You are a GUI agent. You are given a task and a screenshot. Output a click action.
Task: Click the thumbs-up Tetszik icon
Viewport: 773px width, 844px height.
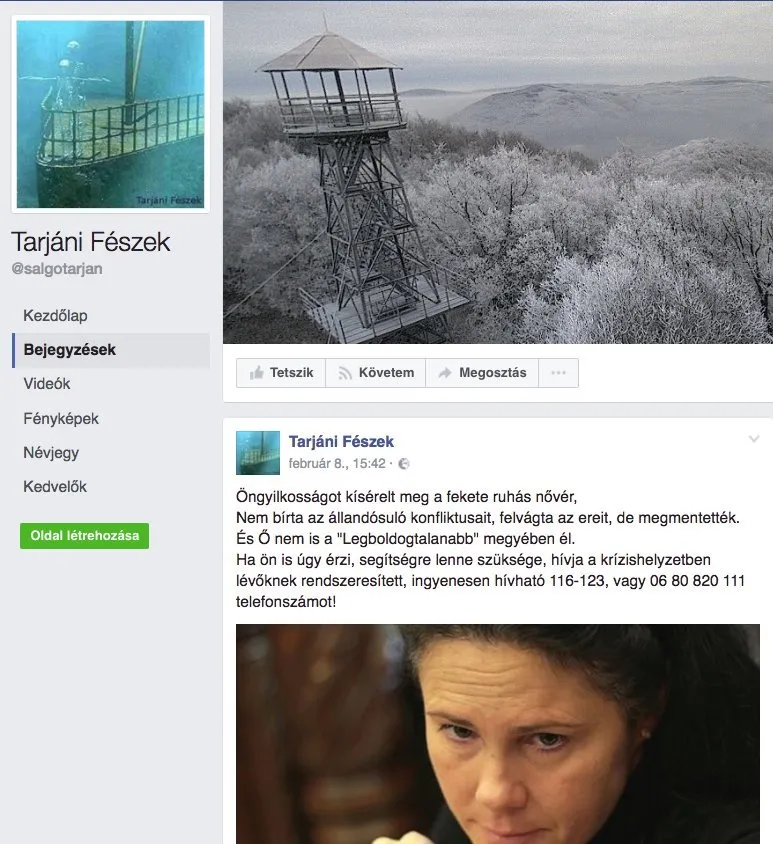click(x=257, y=372)
